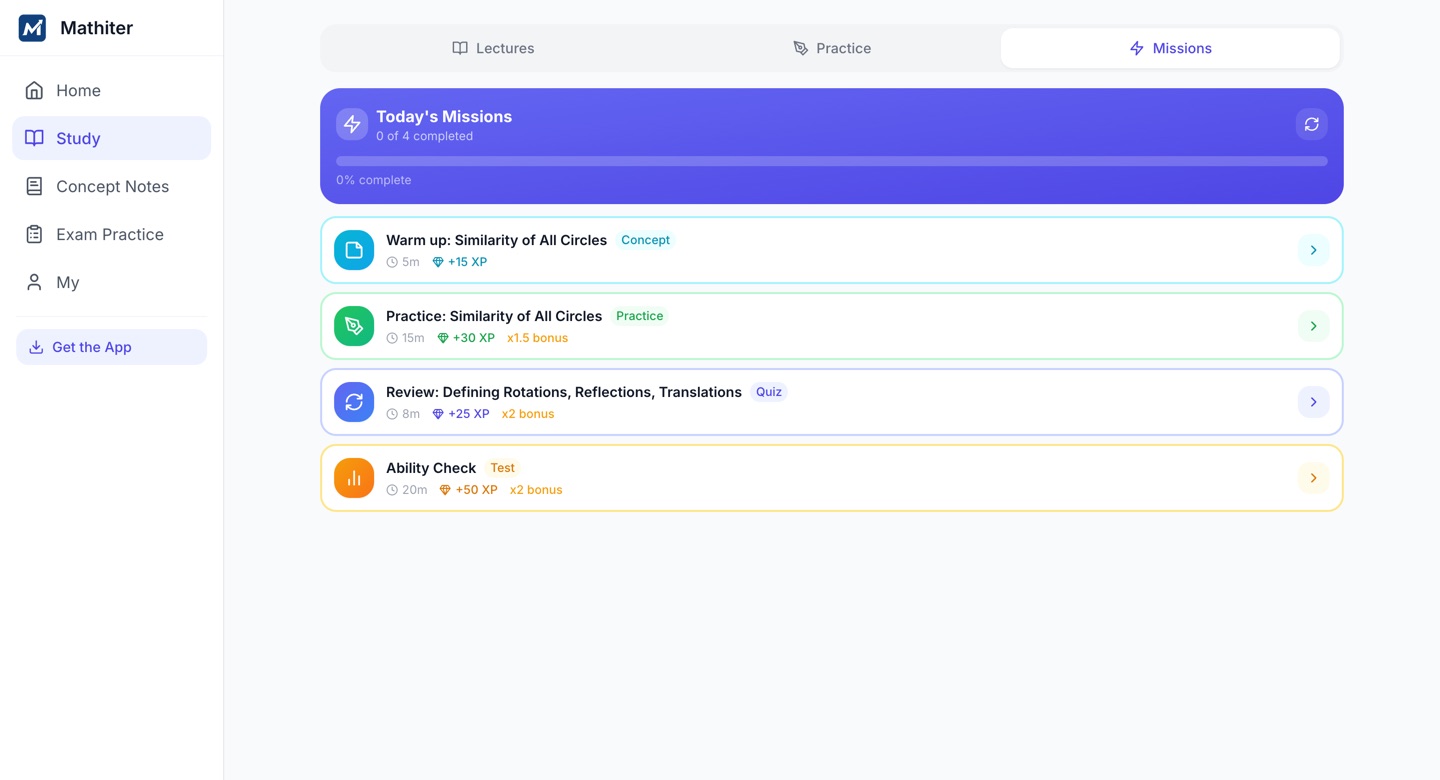This screenshot has height=780, width=1440.
Task: Open Warm up: Similarity of All Circles
Action: tap(832, 250)
